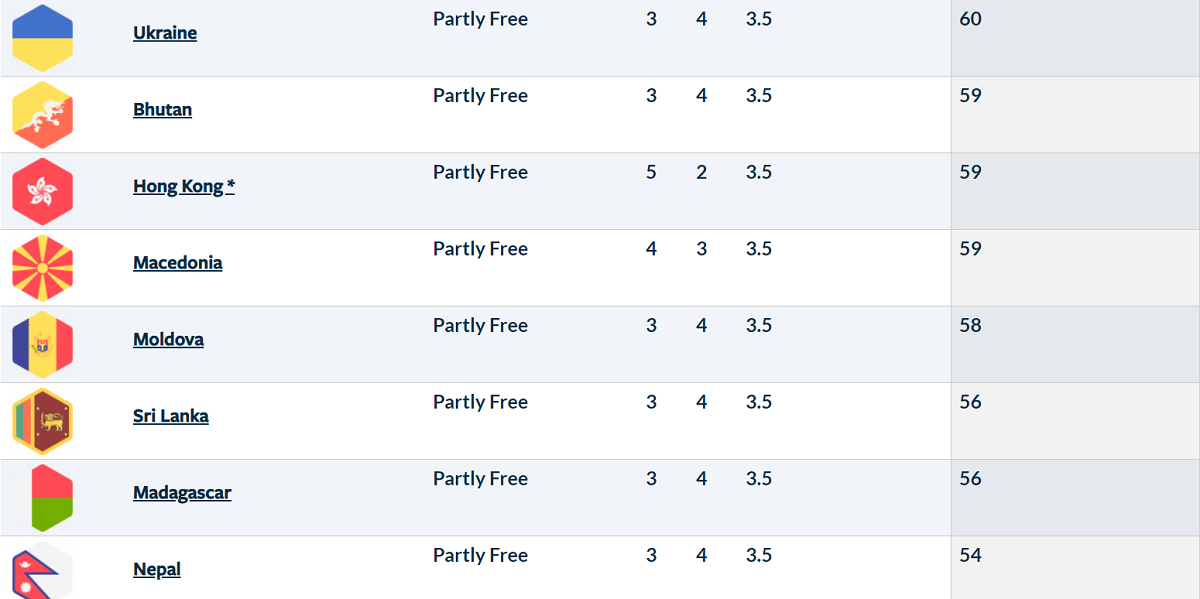Open the Sri Lanka country link

[x=171, y=416]
